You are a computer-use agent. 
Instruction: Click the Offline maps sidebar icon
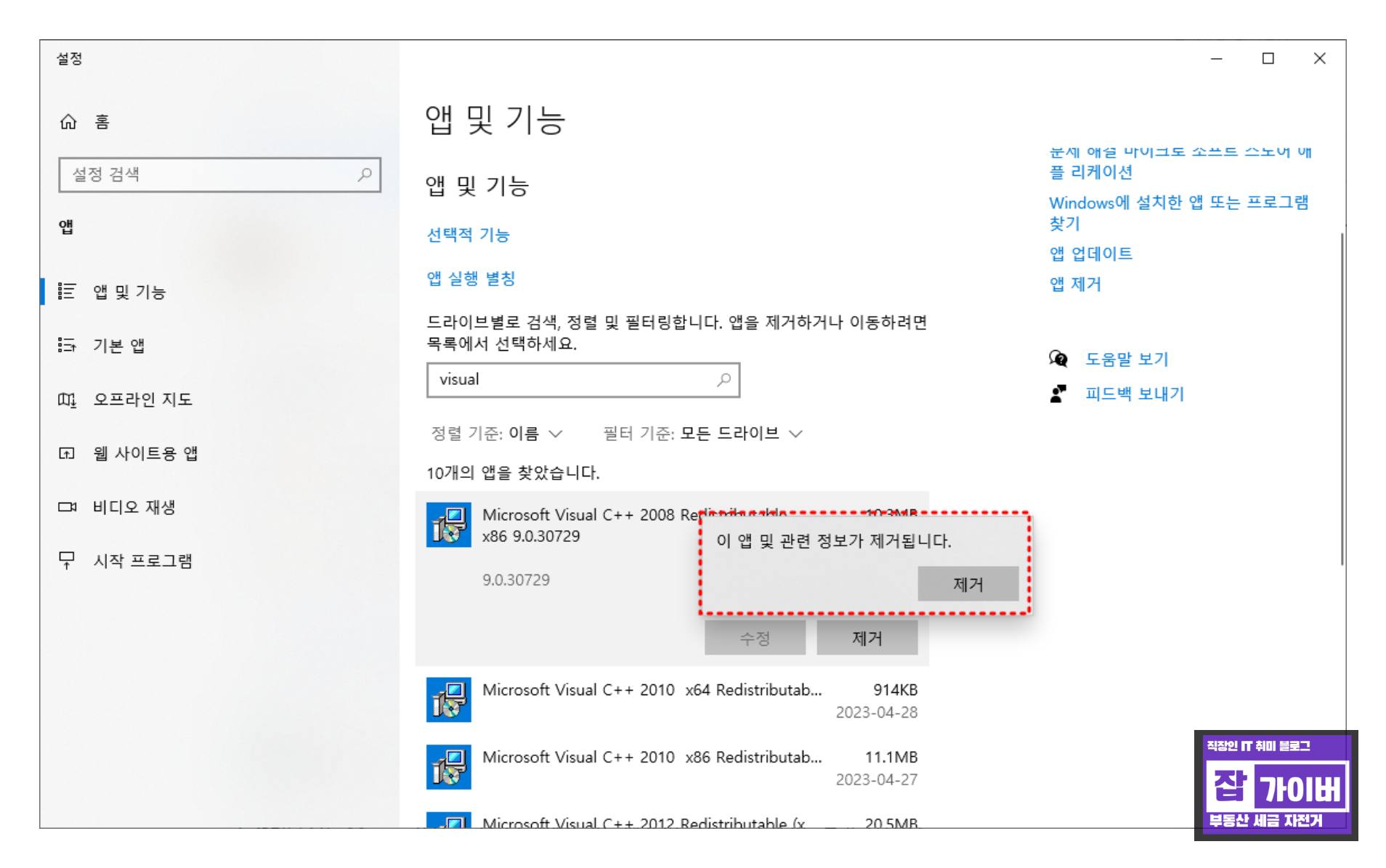click(67, 399)
